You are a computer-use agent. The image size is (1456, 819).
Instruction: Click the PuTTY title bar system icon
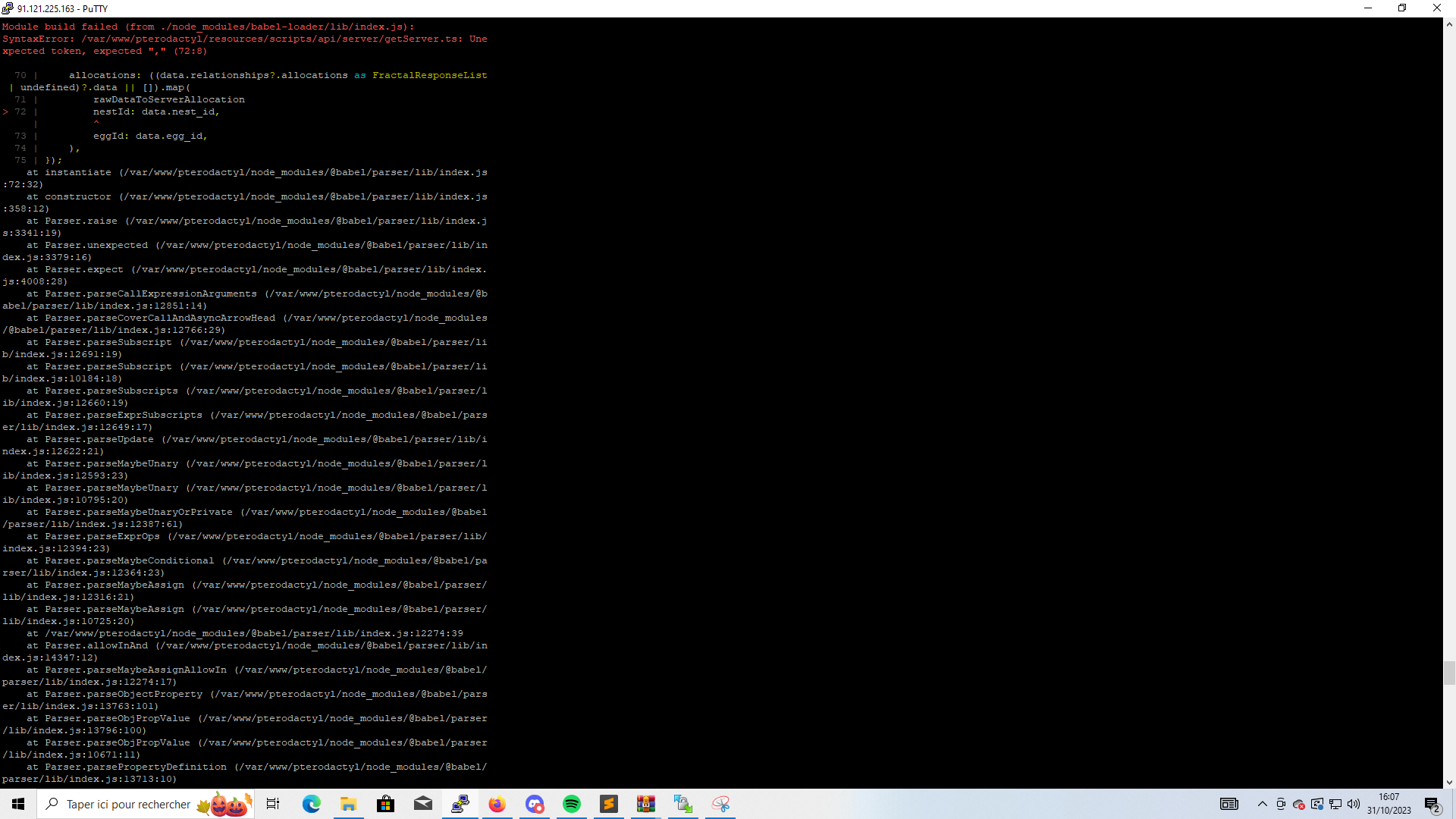coord(8,8)
